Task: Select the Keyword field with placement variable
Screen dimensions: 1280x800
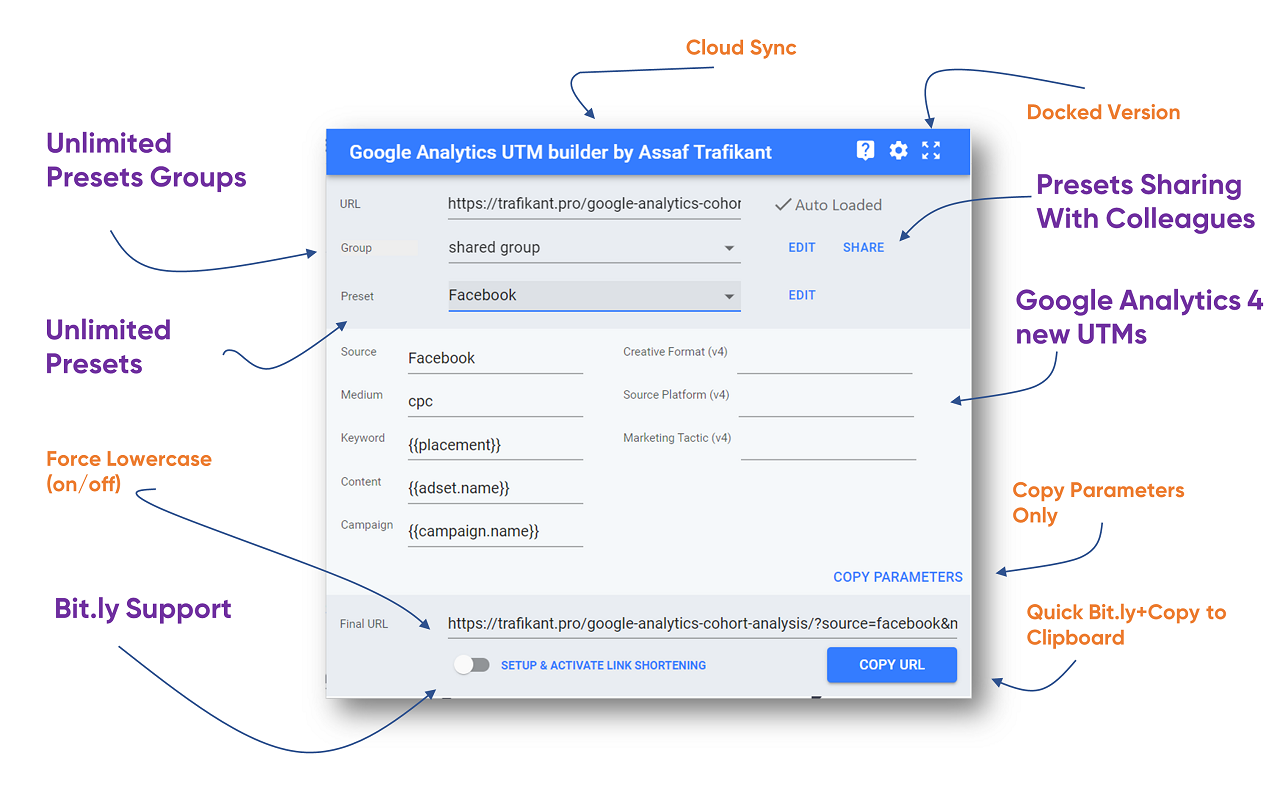Action: 495,443
